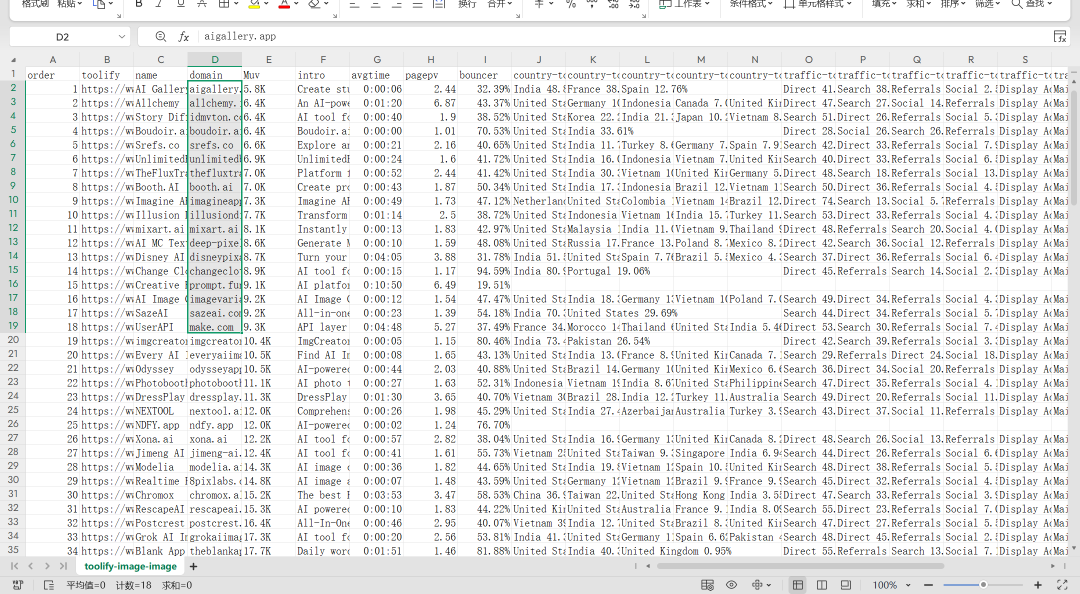This screenshot has width=1080, height=594.
Task: Go to first sheet navigation arrow
Action: coord(14,566)
